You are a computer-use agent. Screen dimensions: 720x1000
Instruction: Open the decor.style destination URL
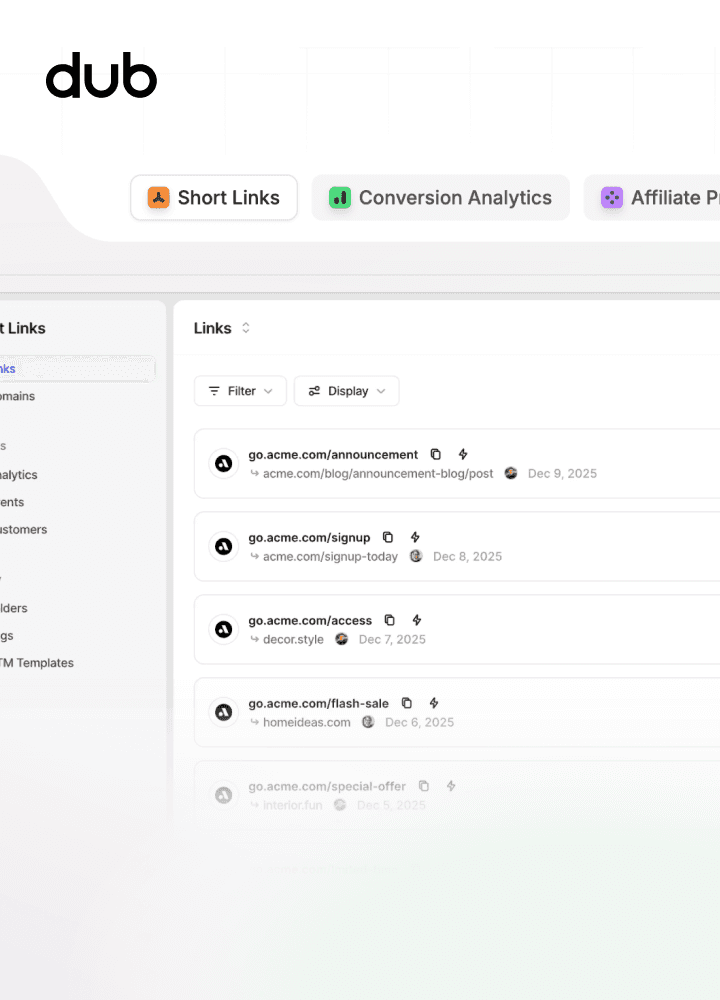(293, 639)
